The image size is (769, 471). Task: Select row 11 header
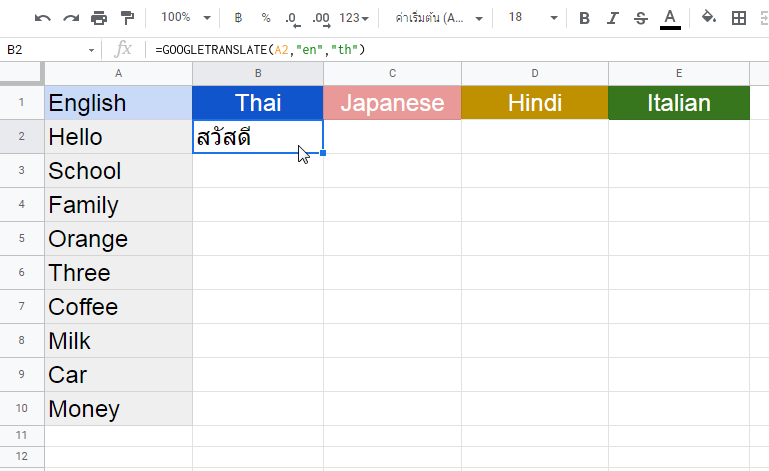click(x=22, y=435)
